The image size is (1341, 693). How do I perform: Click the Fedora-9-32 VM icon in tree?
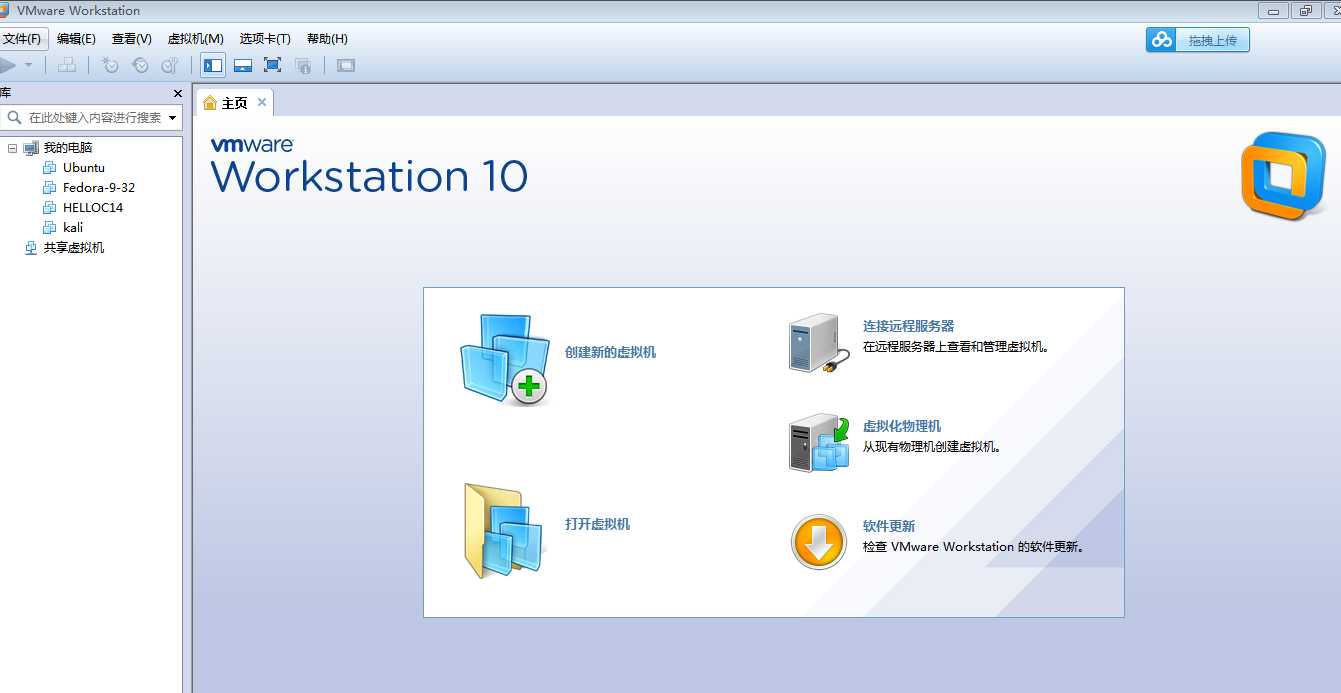coord(50,188)
